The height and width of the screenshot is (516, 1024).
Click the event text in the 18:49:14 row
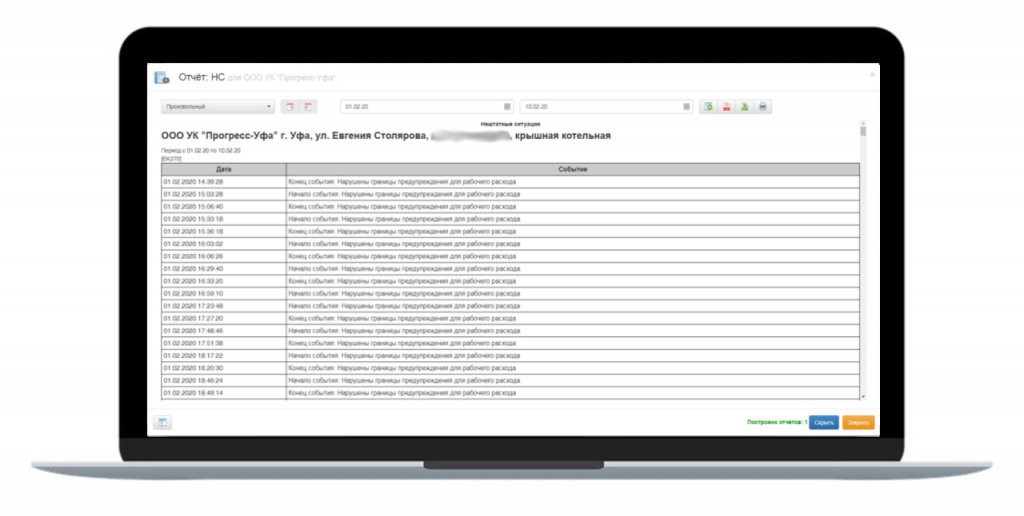pyautogui.click(x=402, y=393)
